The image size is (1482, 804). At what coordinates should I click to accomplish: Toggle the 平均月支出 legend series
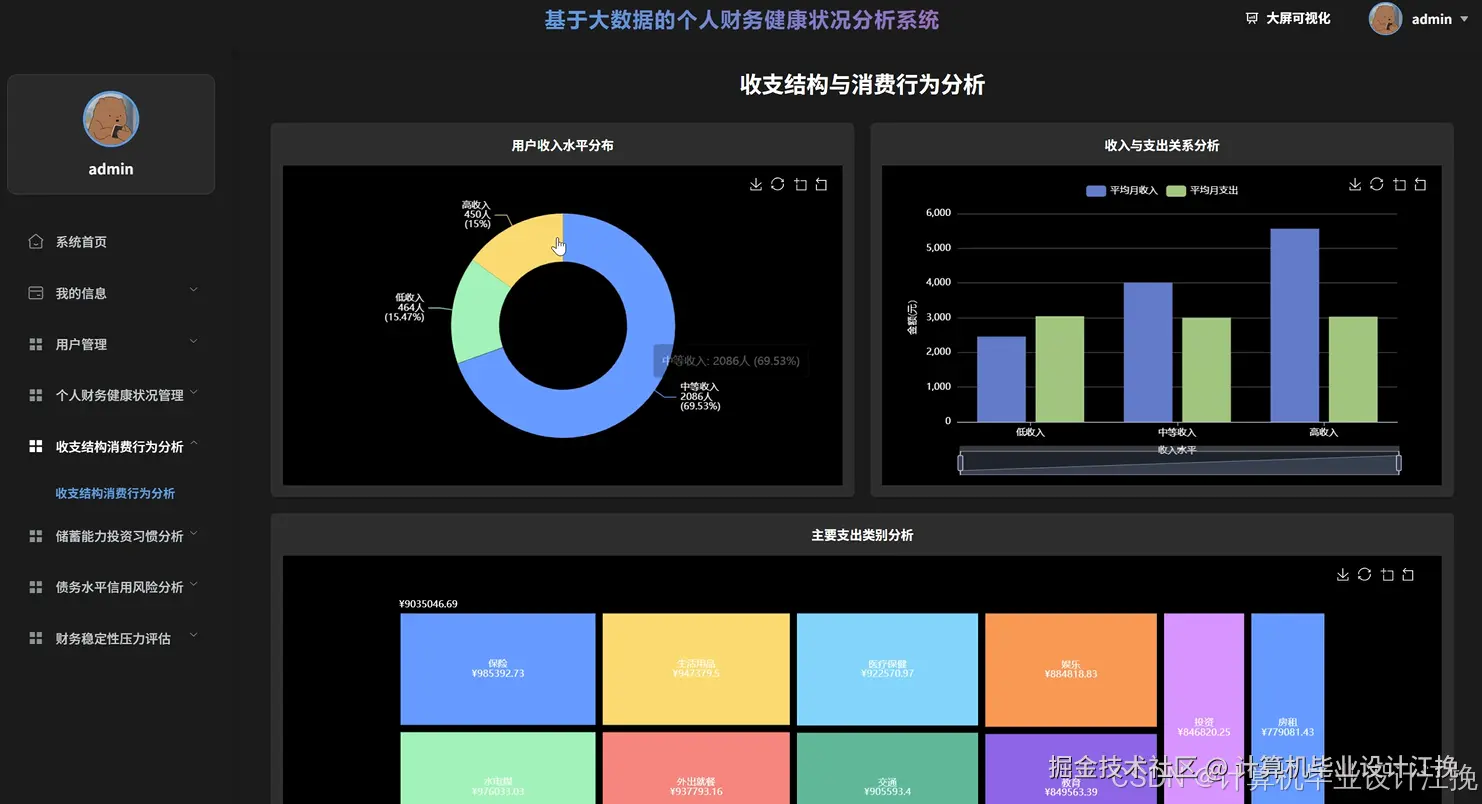coord(1202,190)
